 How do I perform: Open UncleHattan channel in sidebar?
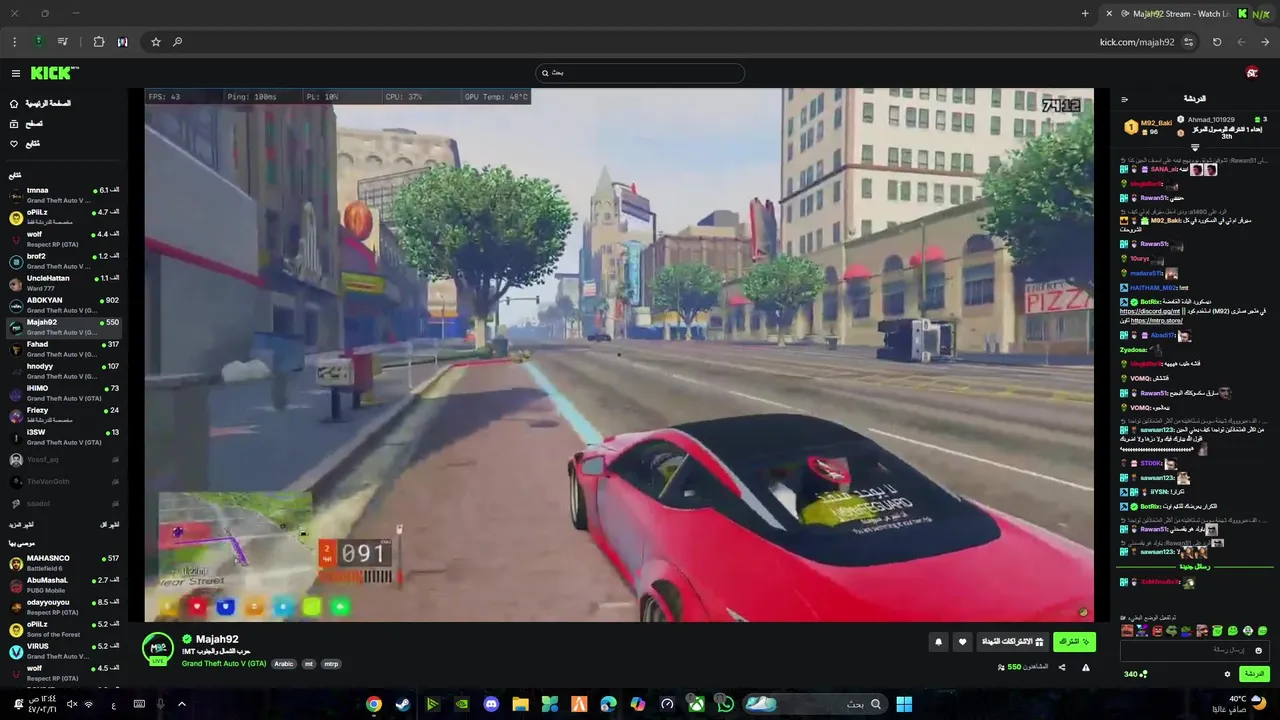[x=64, y=283]
